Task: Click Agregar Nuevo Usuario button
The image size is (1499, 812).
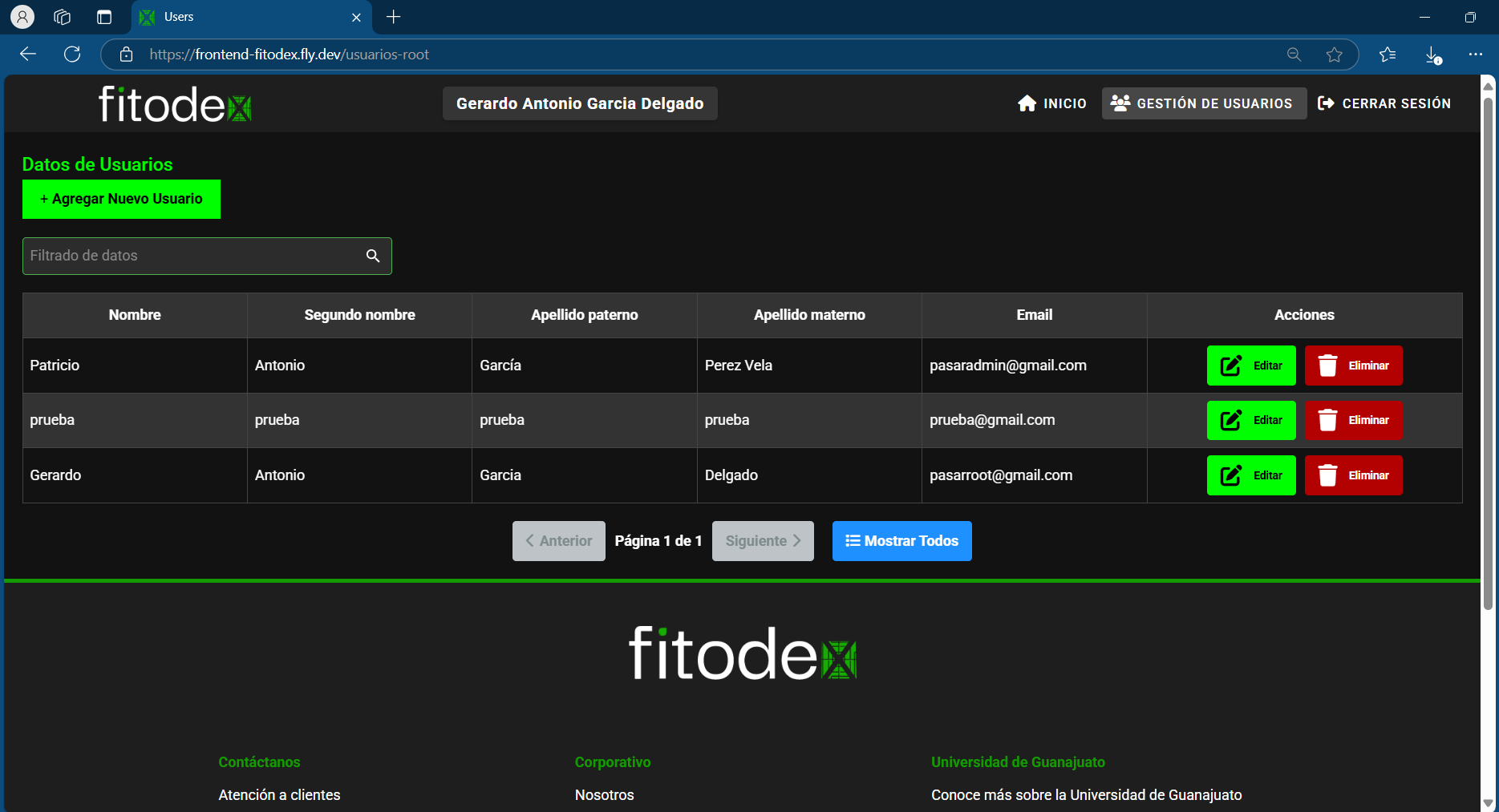Action: (121, 199)
